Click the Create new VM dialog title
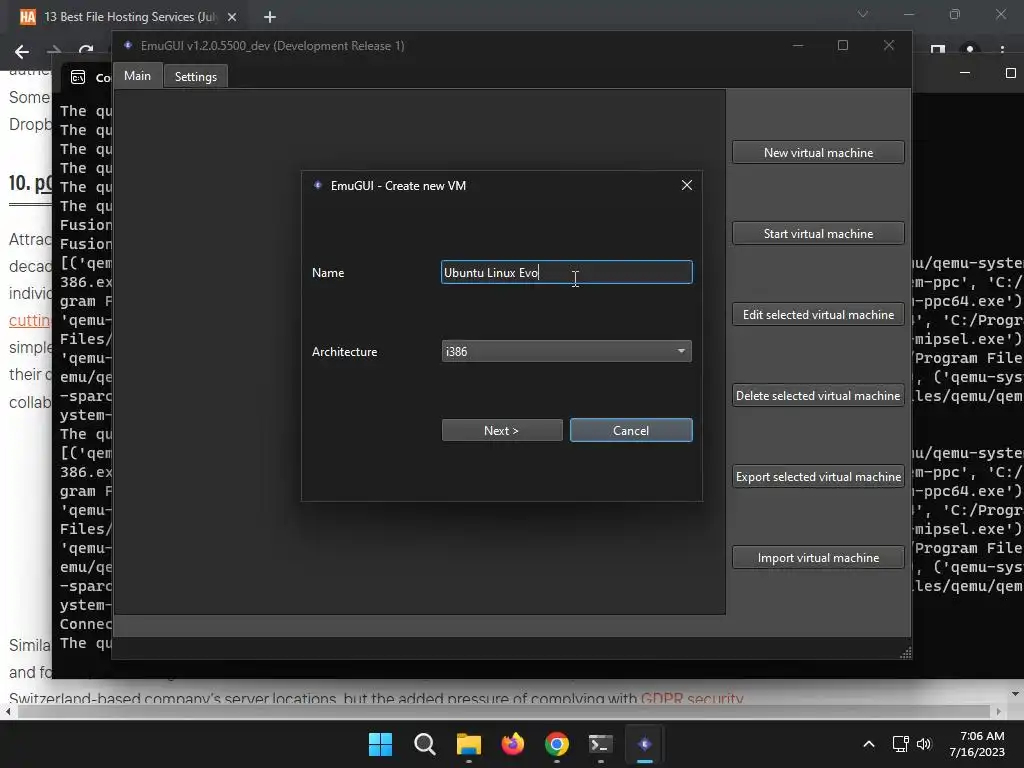 tap(398, 185)
